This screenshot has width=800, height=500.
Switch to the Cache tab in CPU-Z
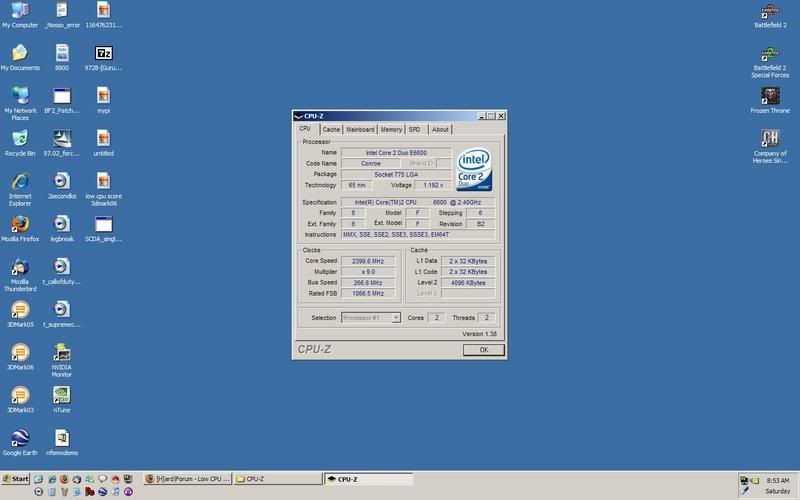pyautogui.click(x=331, y=130)
